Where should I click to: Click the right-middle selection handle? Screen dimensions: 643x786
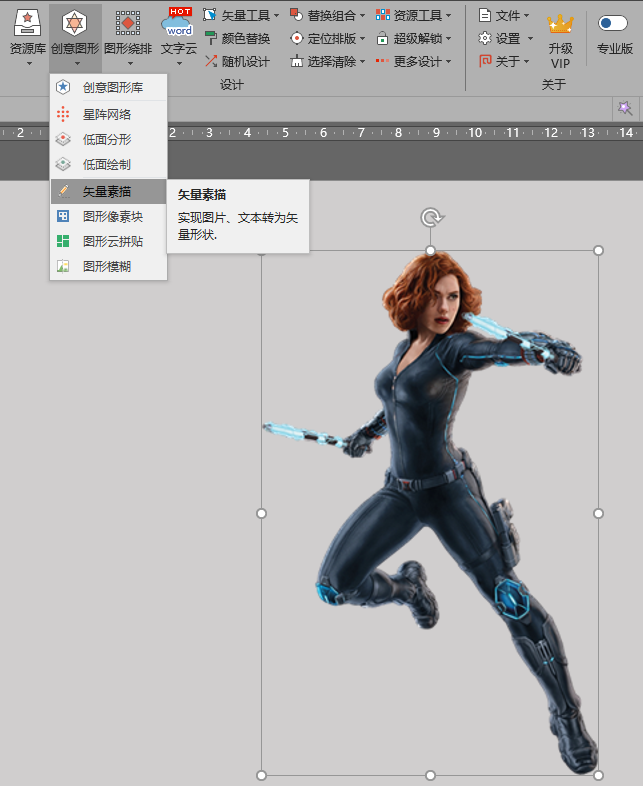click(598, 513)
